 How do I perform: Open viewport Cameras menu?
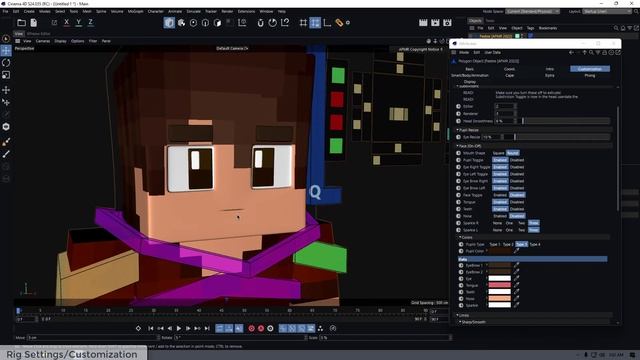(x=42, y=41)
